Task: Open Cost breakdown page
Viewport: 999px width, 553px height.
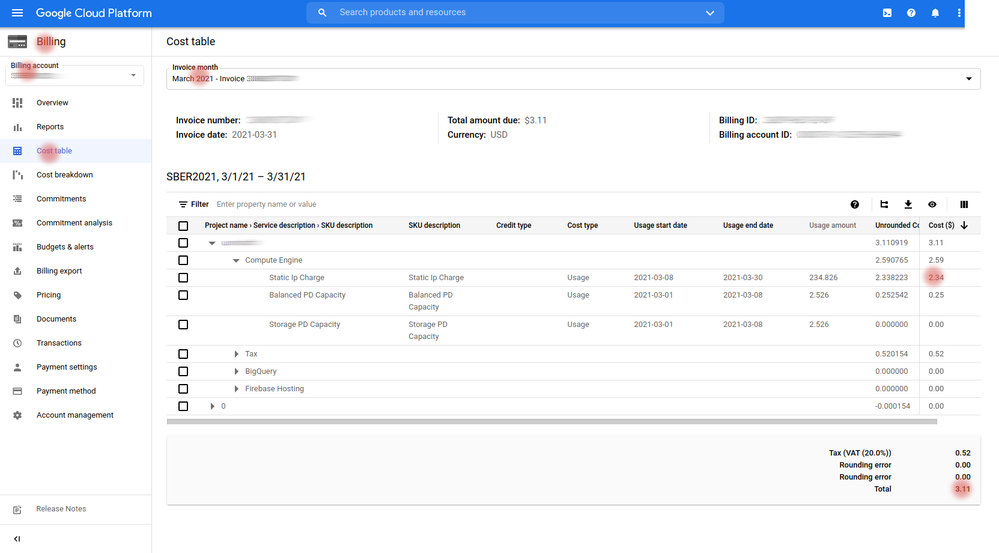Action: tap(64, 175)
